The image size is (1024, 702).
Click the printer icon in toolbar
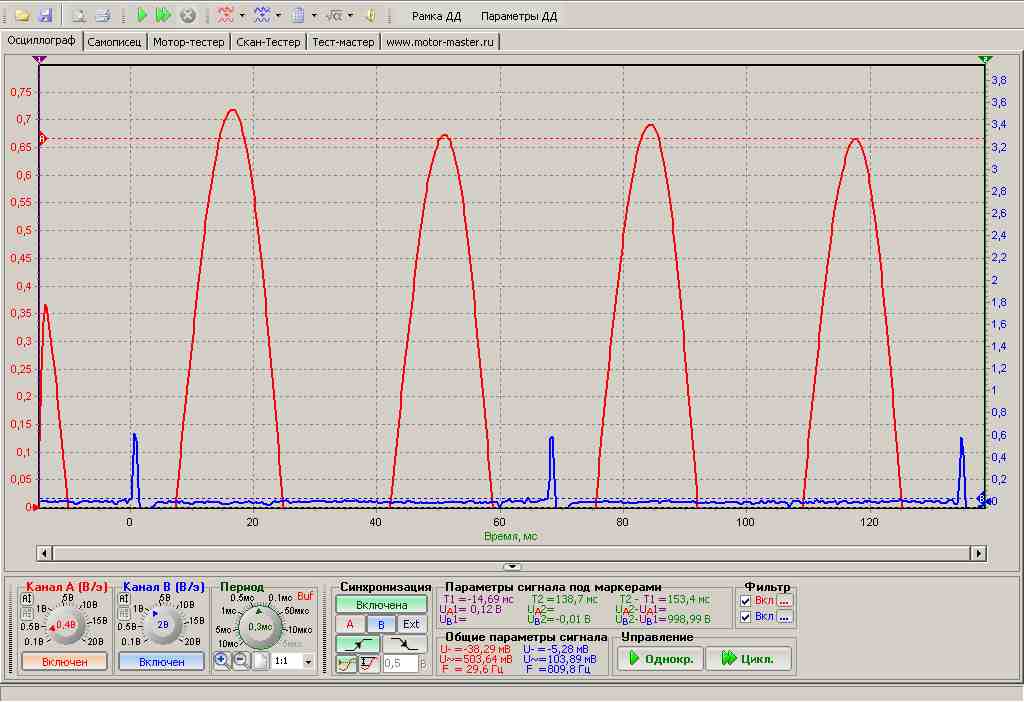tap(102, 16)
